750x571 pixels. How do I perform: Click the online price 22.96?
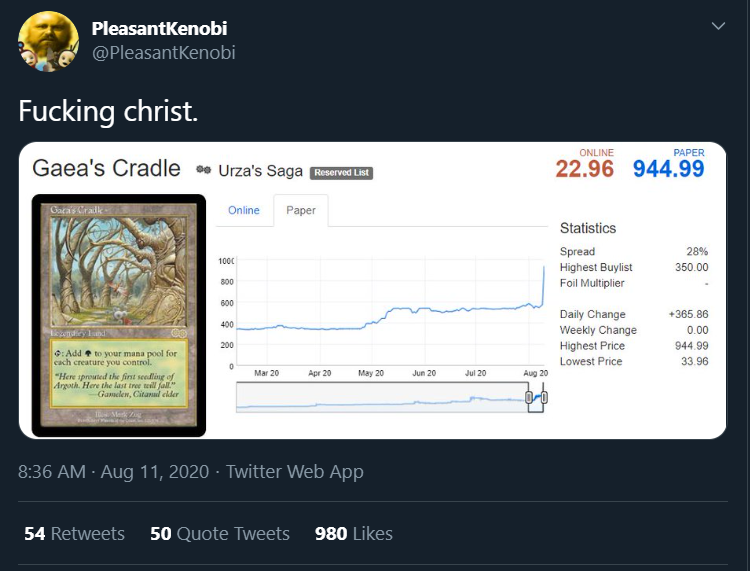[585, 169]
